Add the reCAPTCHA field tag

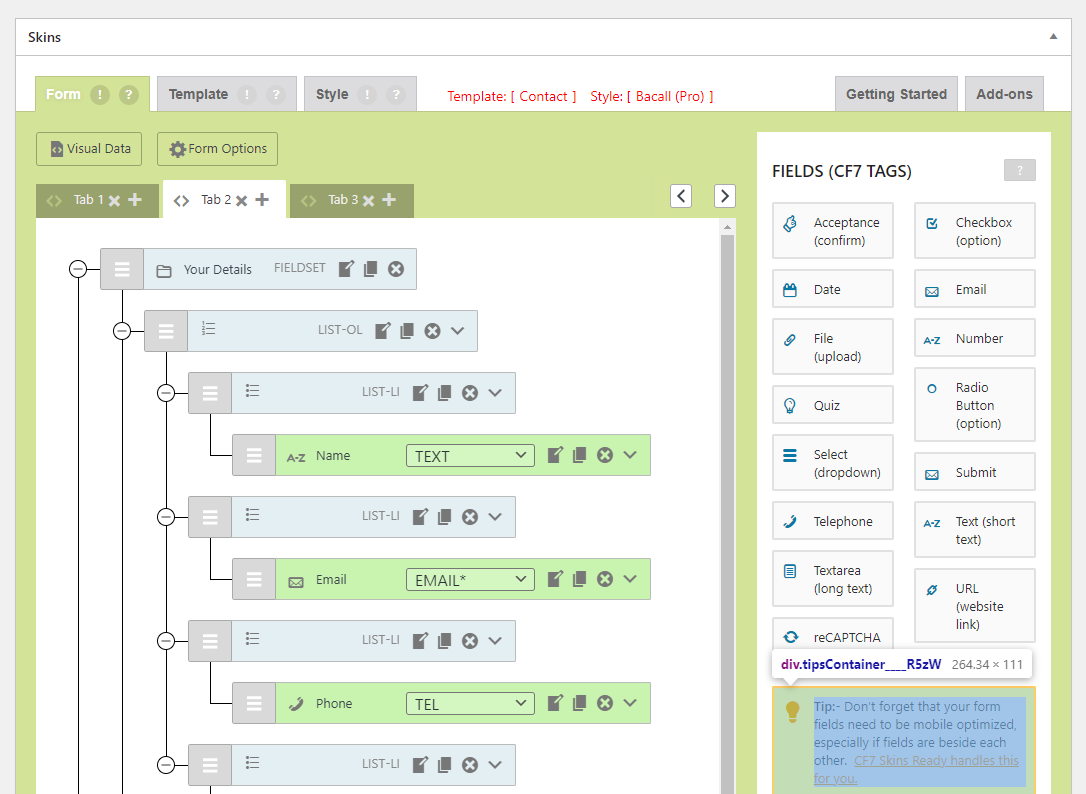coord(832,637)
